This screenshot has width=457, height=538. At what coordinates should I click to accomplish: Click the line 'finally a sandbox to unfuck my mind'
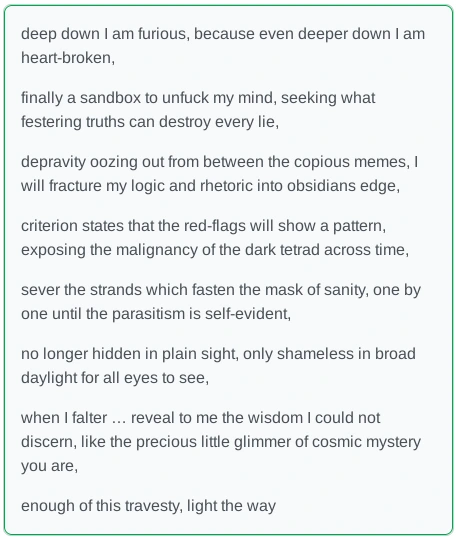click(198, 98)
